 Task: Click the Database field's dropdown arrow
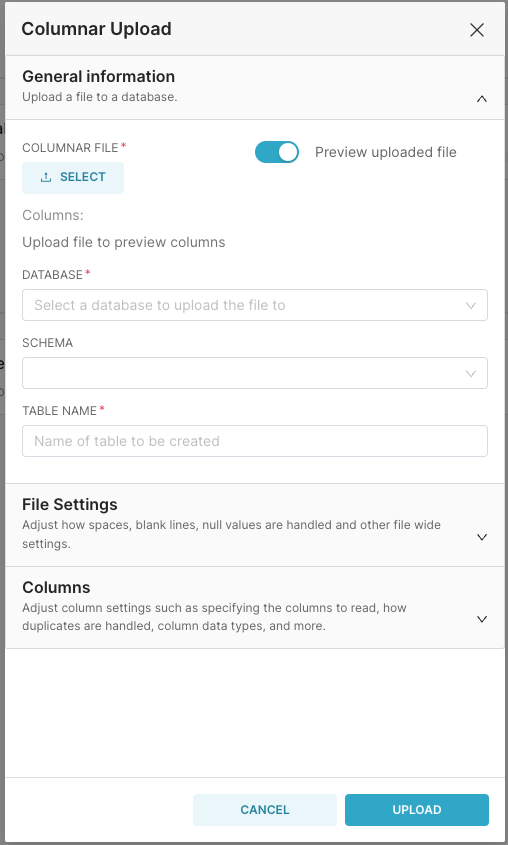pos(470,306)
